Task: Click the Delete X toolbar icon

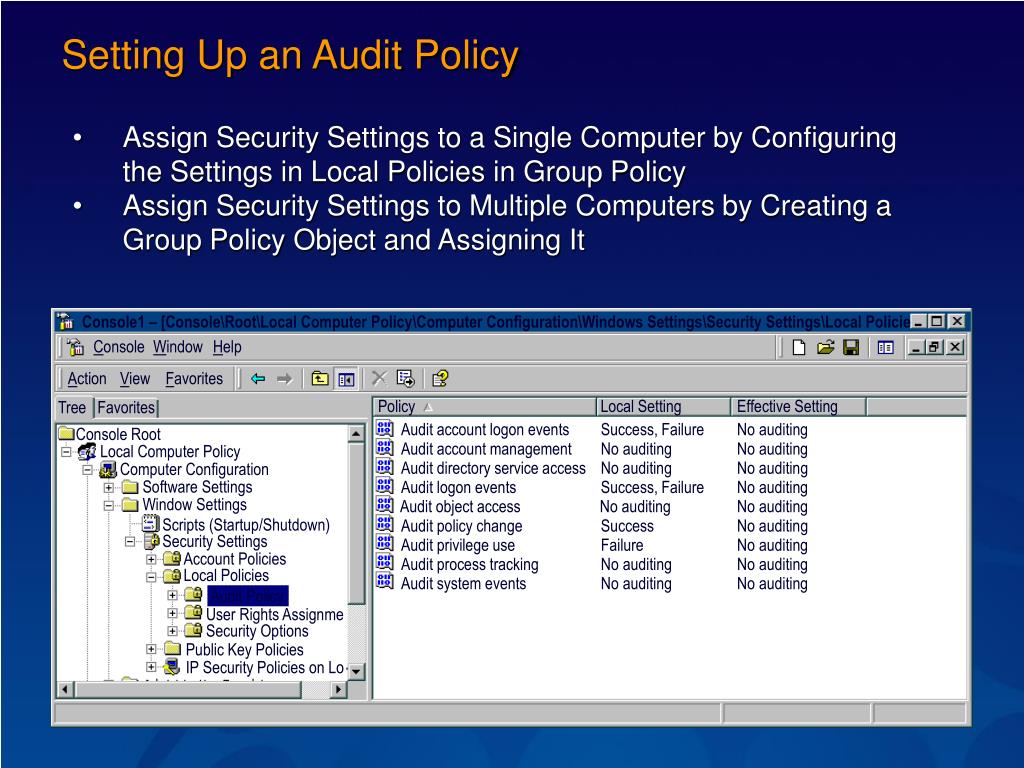Action: pos(379,379)
